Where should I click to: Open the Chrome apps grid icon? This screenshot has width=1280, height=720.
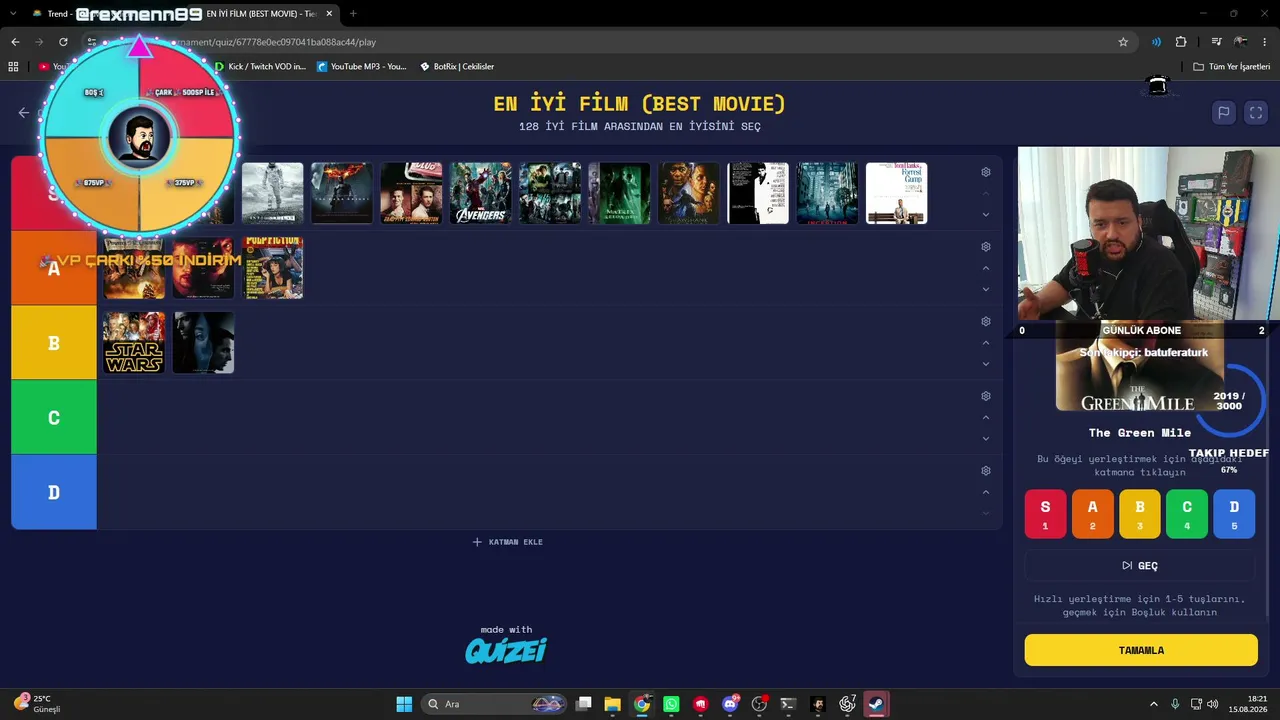13,67
